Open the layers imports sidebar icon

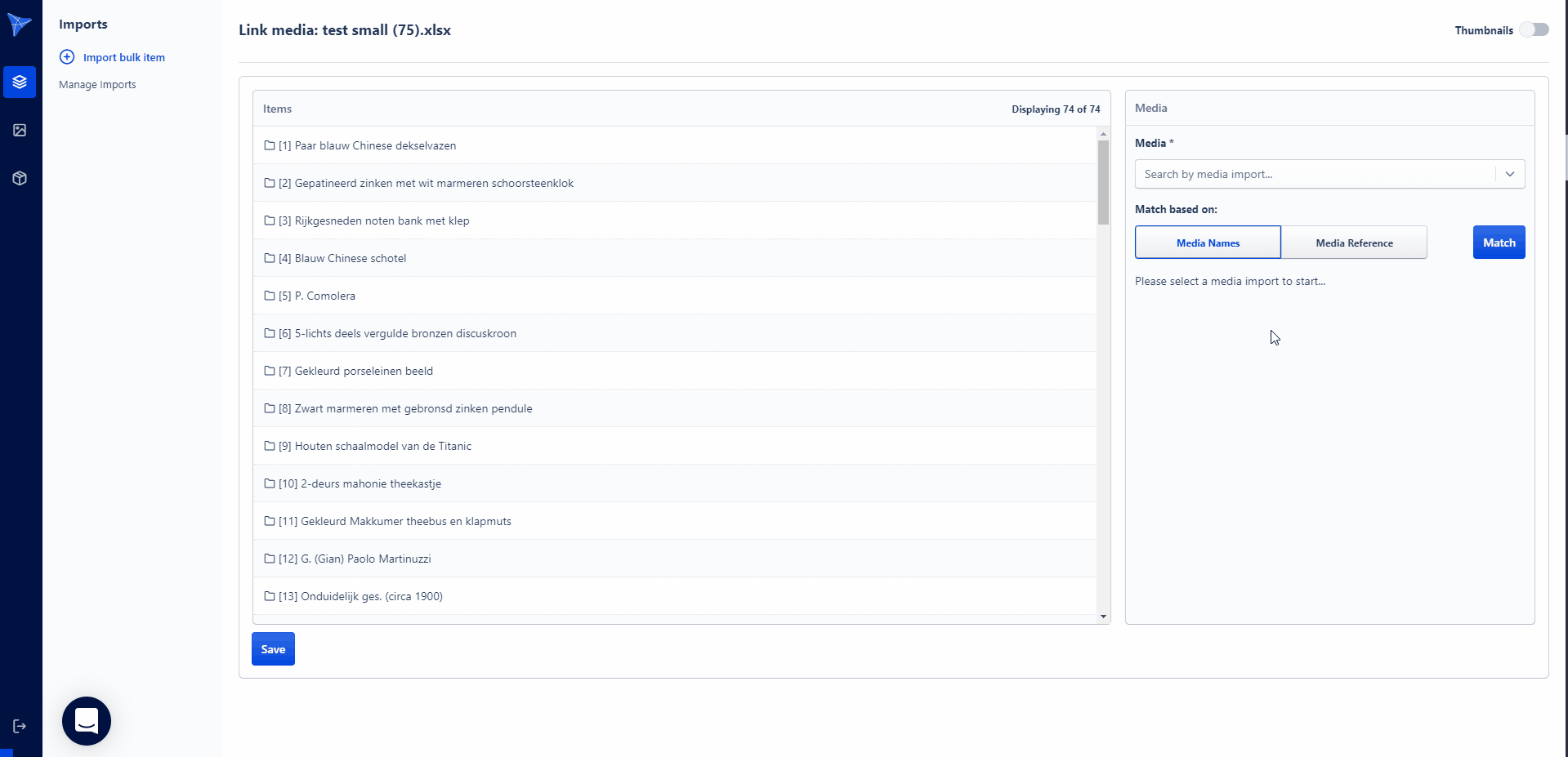[x=20, y=82]
